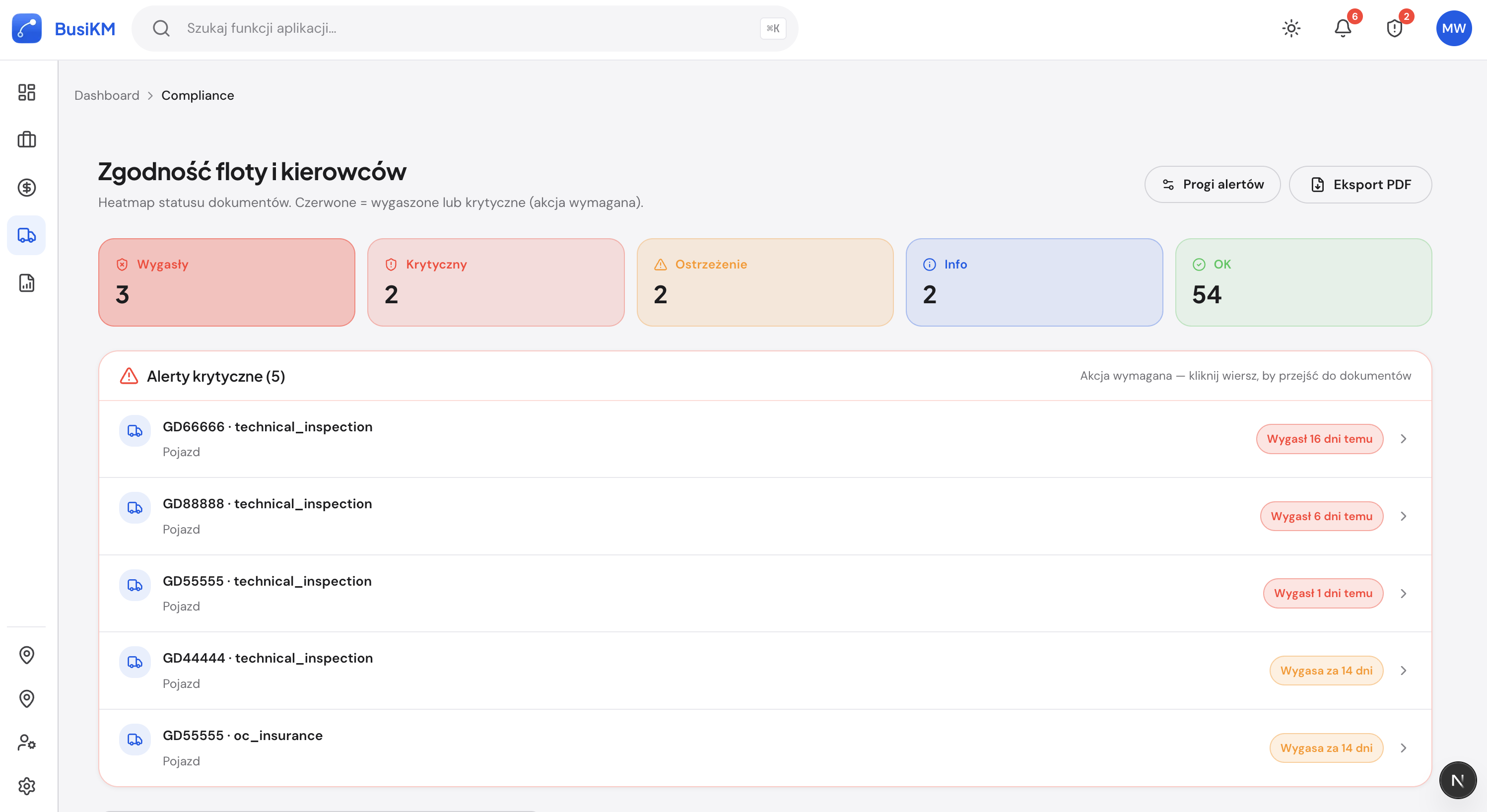1487x812 pixels.
Task: Expand GD66666 row chevron arrow
Action: (x=1403, y=439)
